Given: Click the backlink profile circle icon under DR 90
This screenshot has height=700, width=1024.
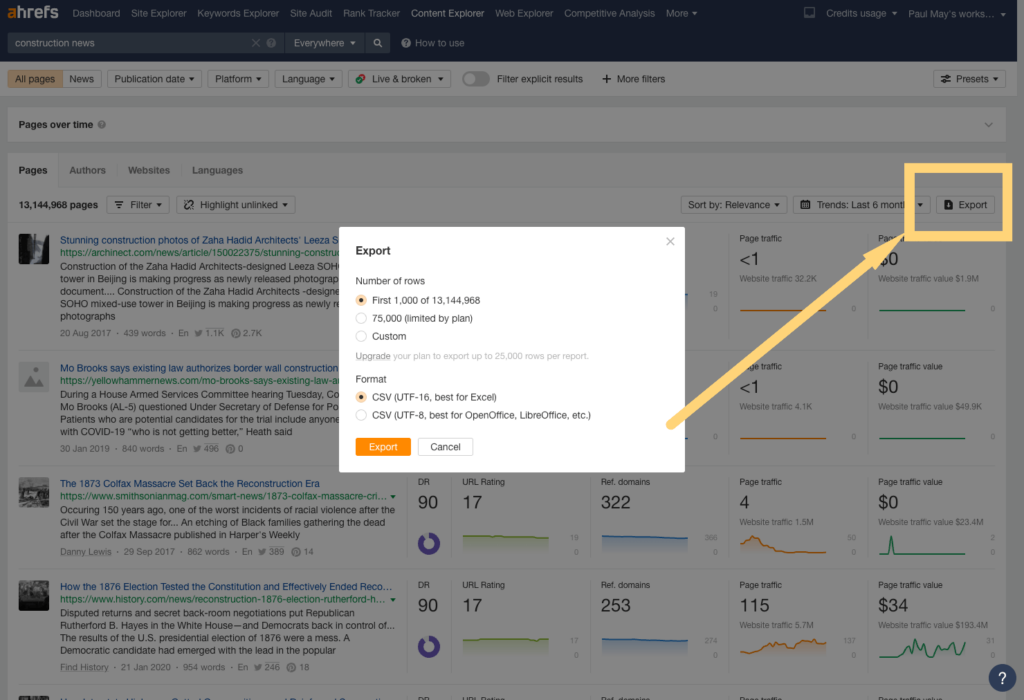Looking at the screenshot, I should click(429, 545).
